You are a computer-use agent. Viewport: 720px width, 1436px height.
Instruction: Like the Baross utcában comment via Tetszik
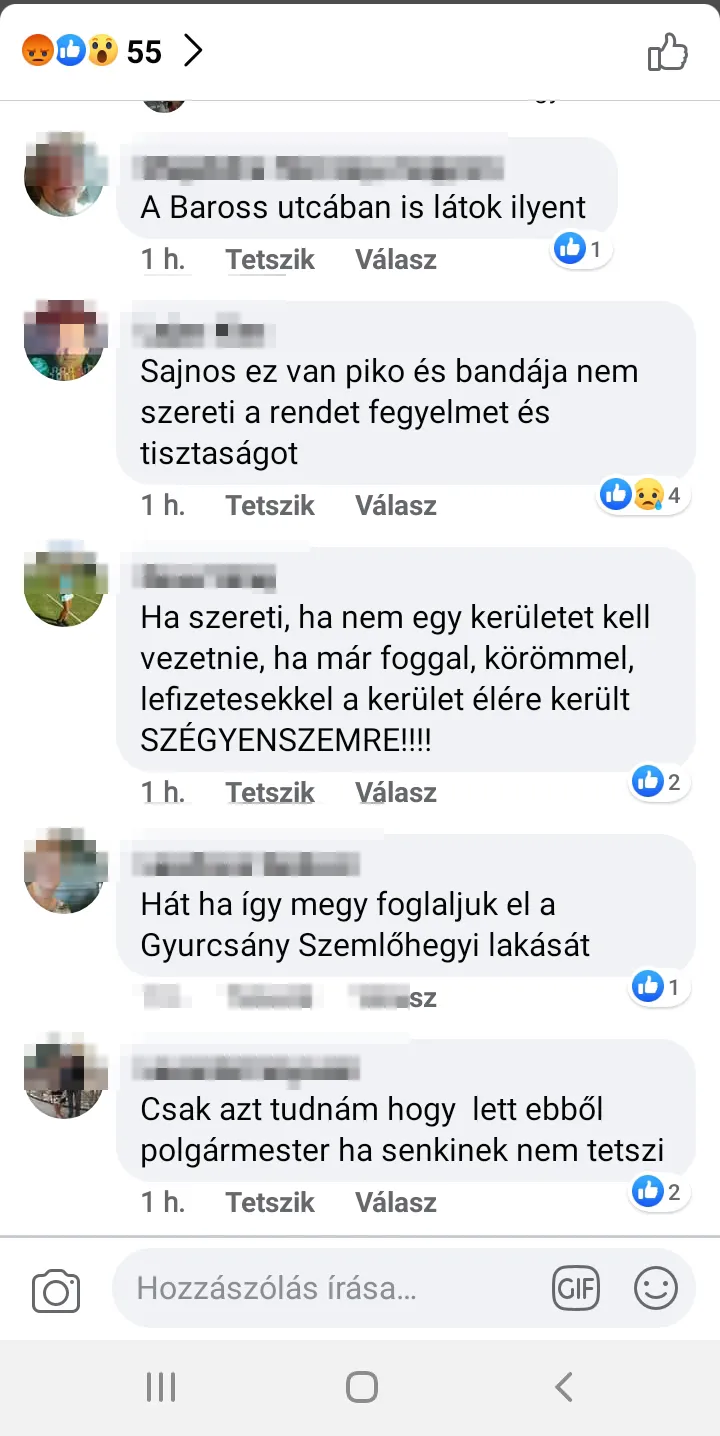click(270, 260)
